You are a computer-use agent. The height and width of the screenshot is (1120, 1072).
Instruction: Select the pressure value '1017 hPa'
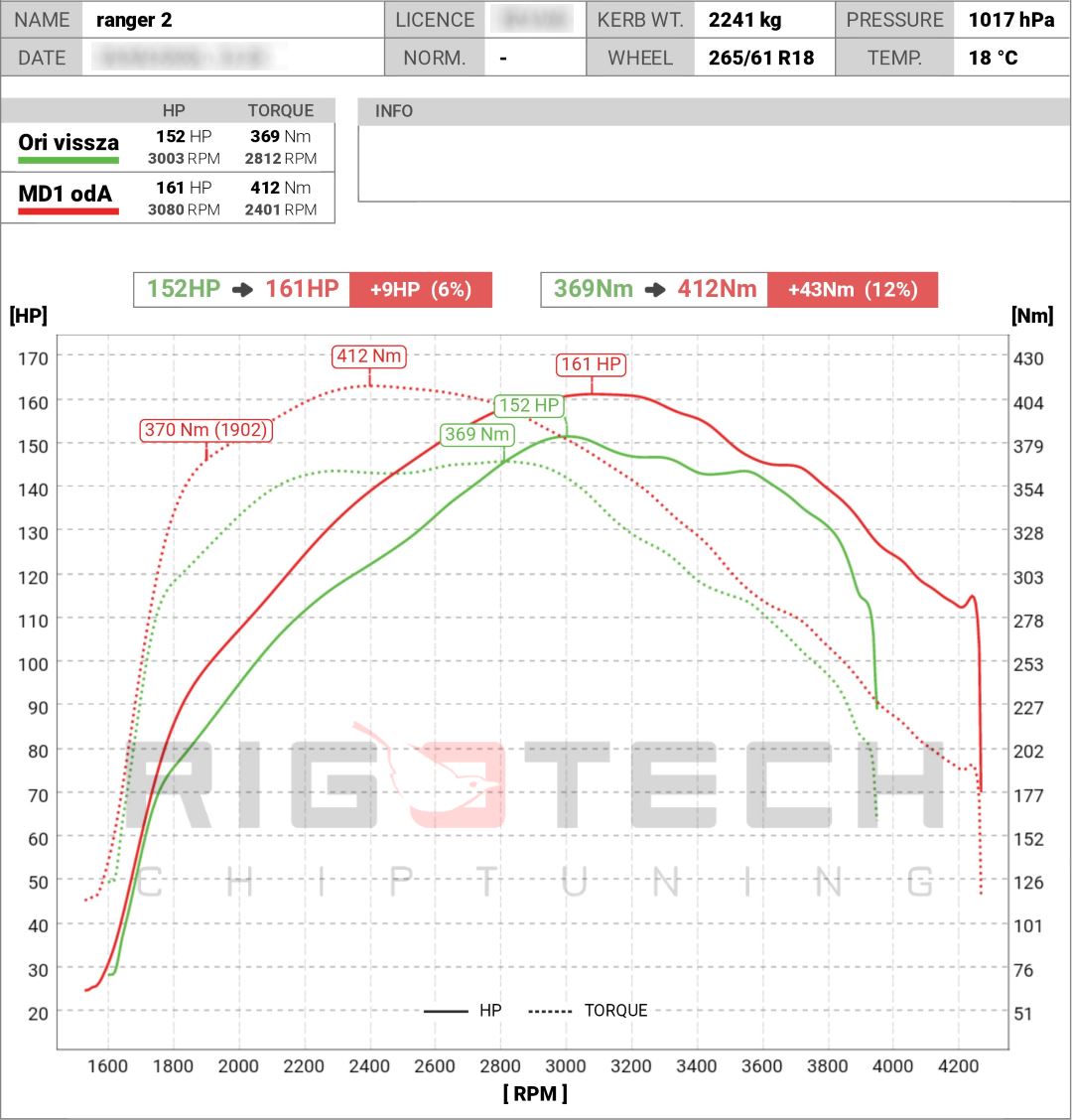(1010, 20)
